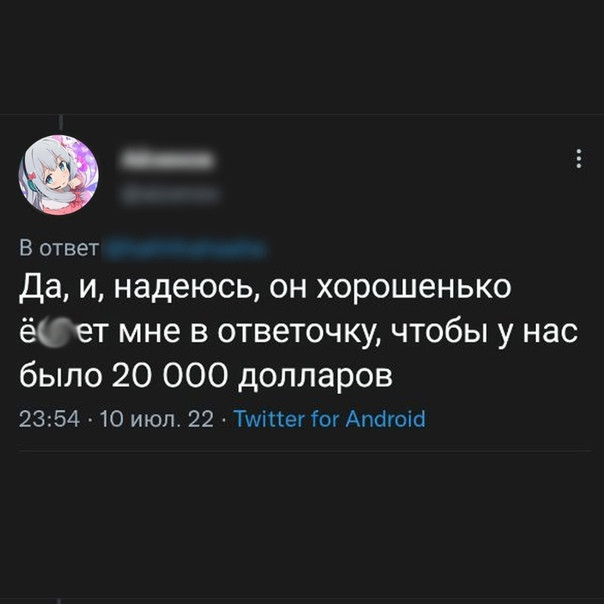Click the 'Twitter for Android' source link
Image resolution: width=604 pixels, height=604 pixels.
pyautogui.click(x=330, y=419)
